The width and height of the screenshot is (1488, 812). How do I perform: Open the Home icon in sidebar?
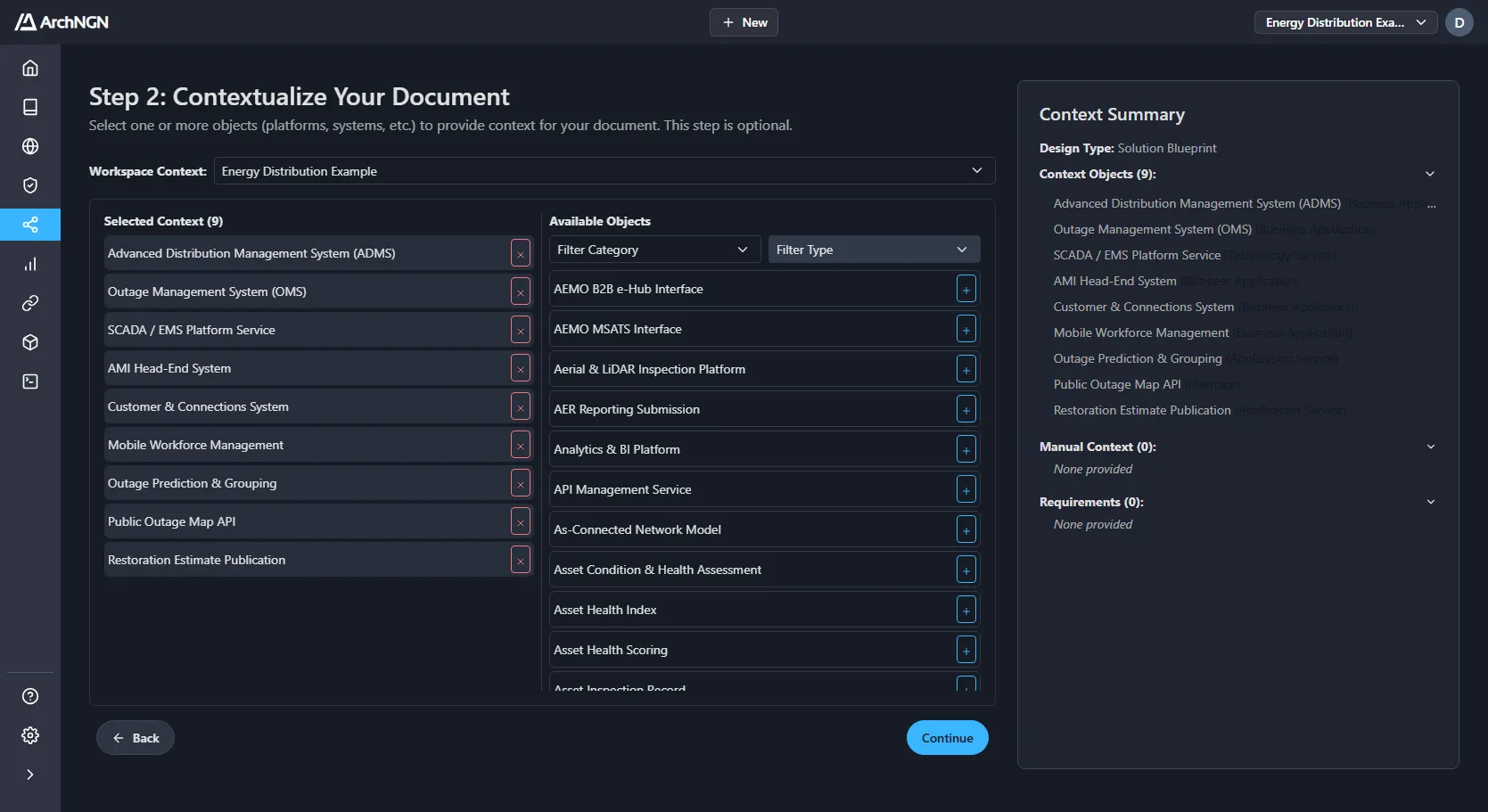pos(30,68)
